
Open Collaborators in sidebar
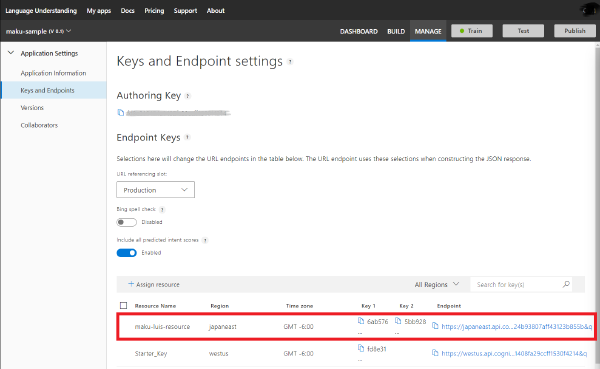39,125
